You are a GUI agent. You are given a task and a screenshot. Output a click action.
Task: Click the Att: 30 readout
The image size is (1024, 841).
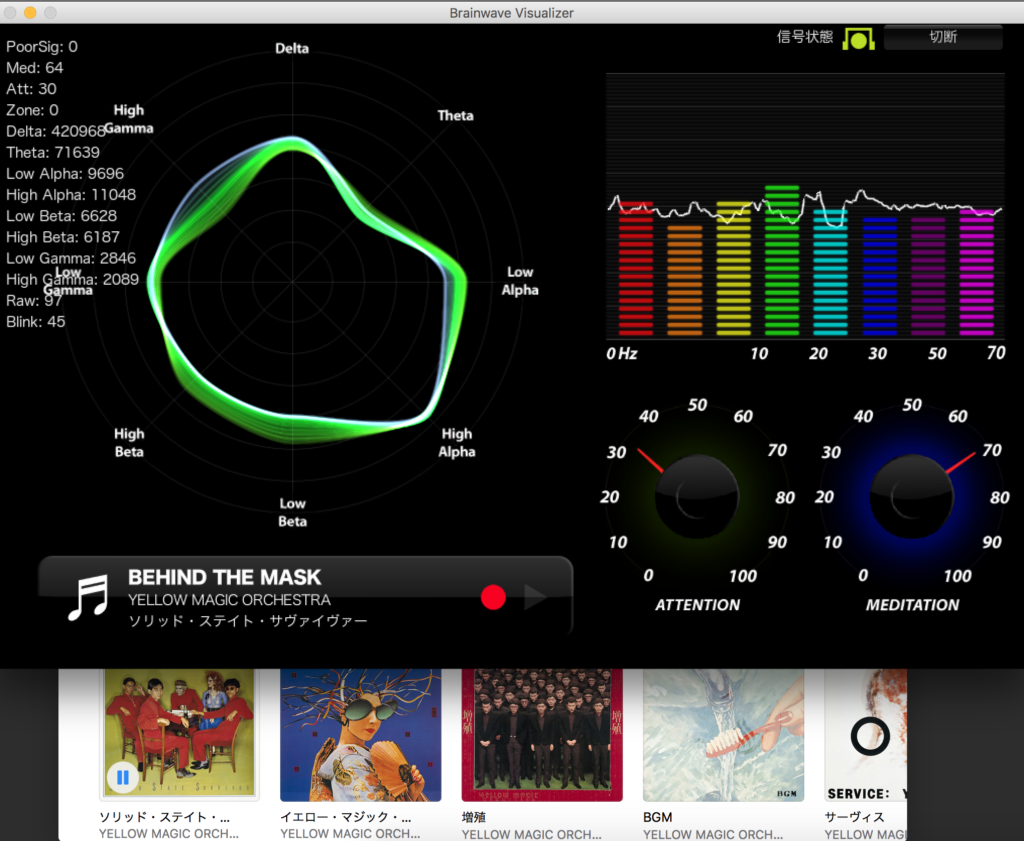(x=31, y=89)
